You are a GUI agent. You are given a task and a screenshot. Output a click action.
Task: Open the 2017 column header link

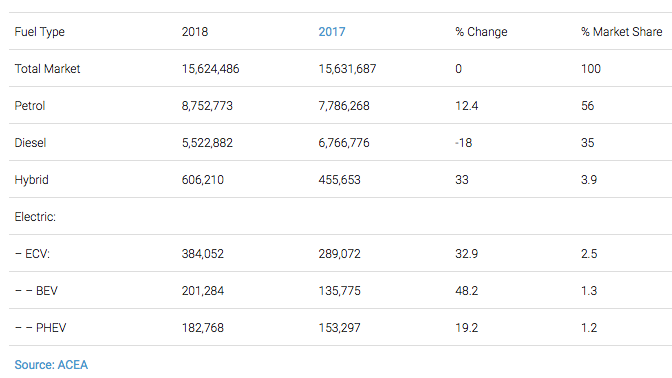pyautogui.click(x=332, y=32)
